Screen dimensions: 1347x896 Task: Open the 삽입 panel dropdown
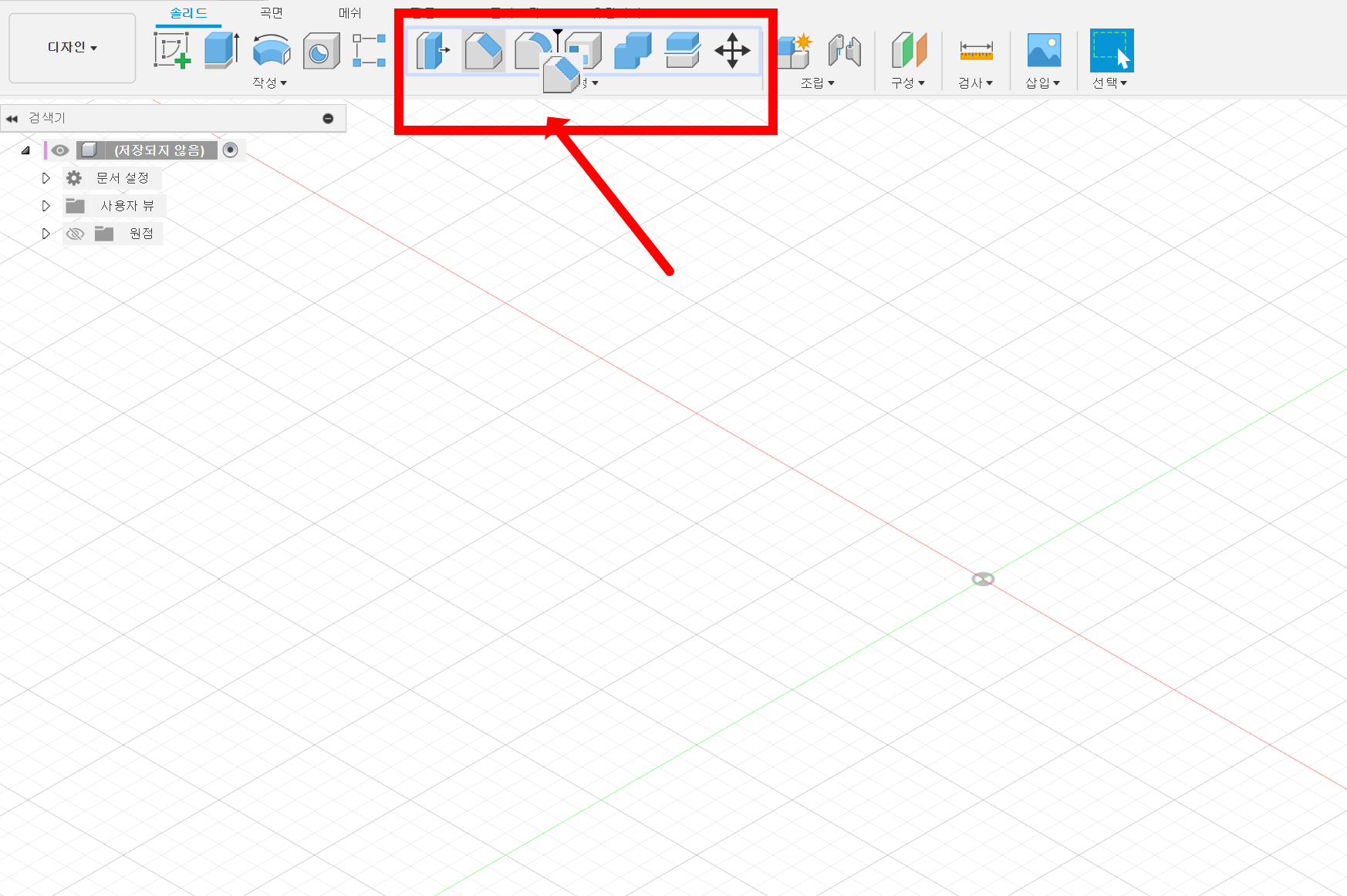(x=1043, y=83)
